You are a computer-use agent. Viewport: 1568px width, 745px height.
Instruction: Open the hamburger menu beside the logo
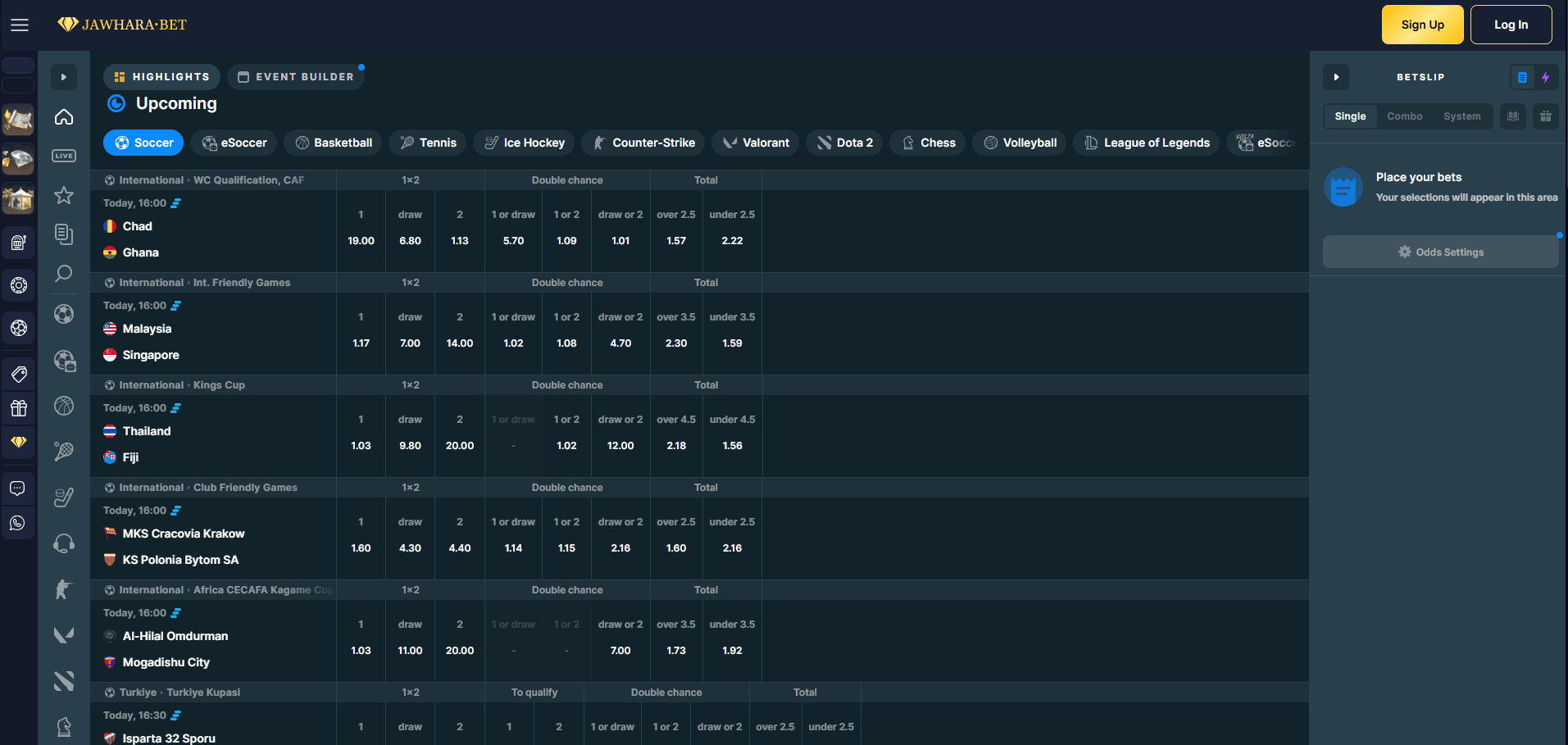coord(20,25)
